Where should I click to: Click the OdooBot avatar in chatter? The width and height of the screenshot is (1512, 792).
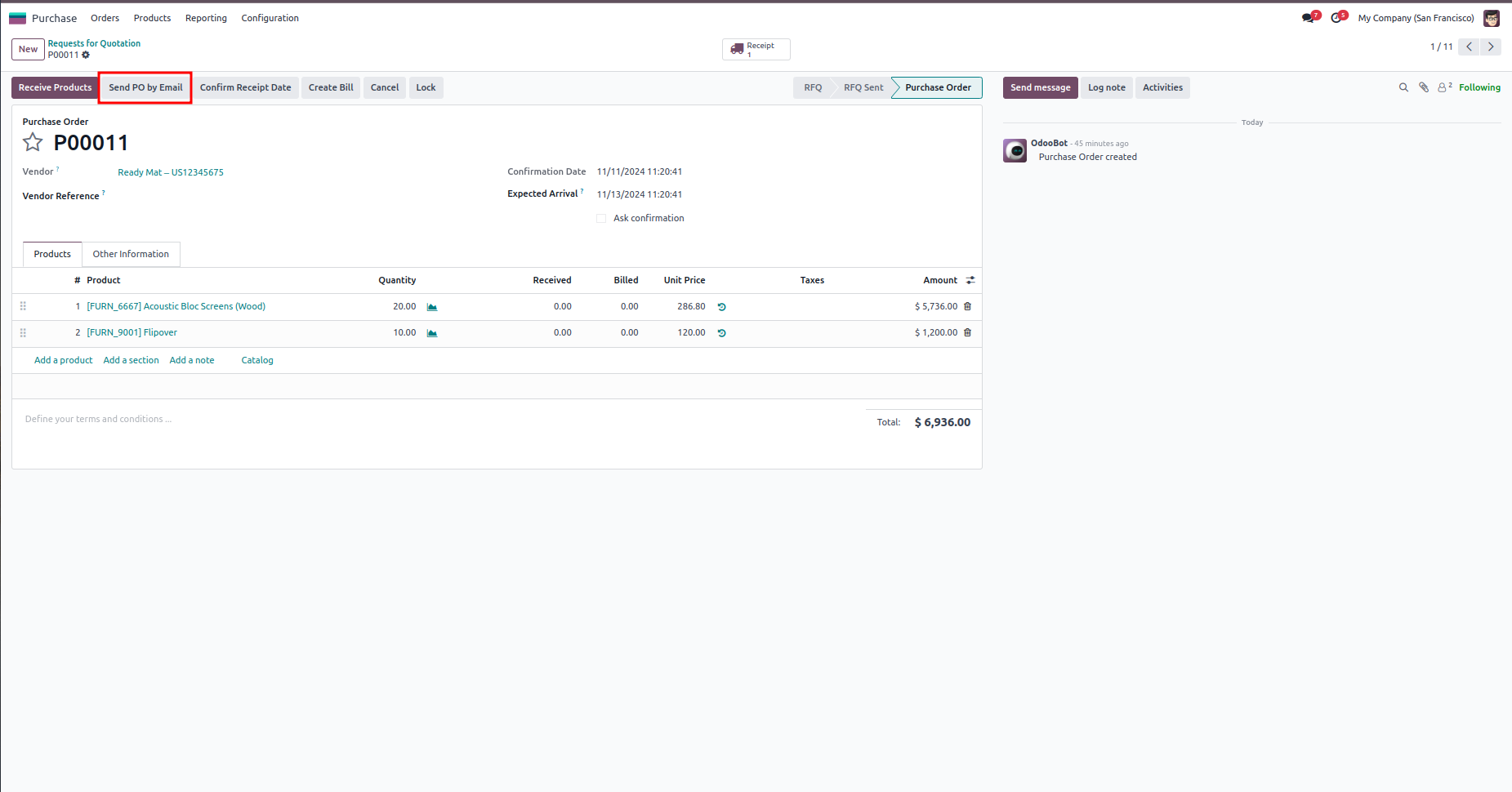(1015, 150)
